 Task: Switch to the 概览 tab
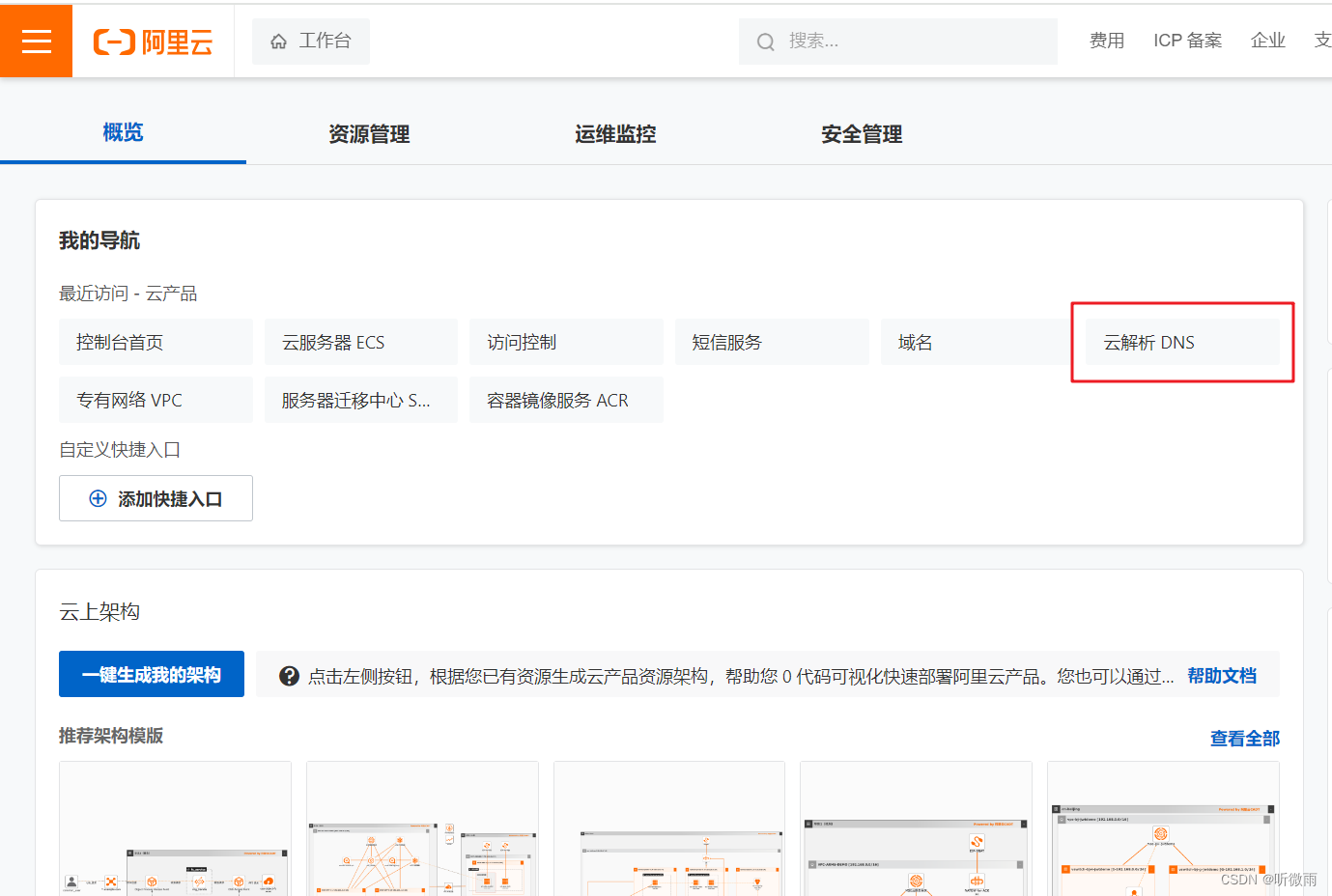pos(123,132)
